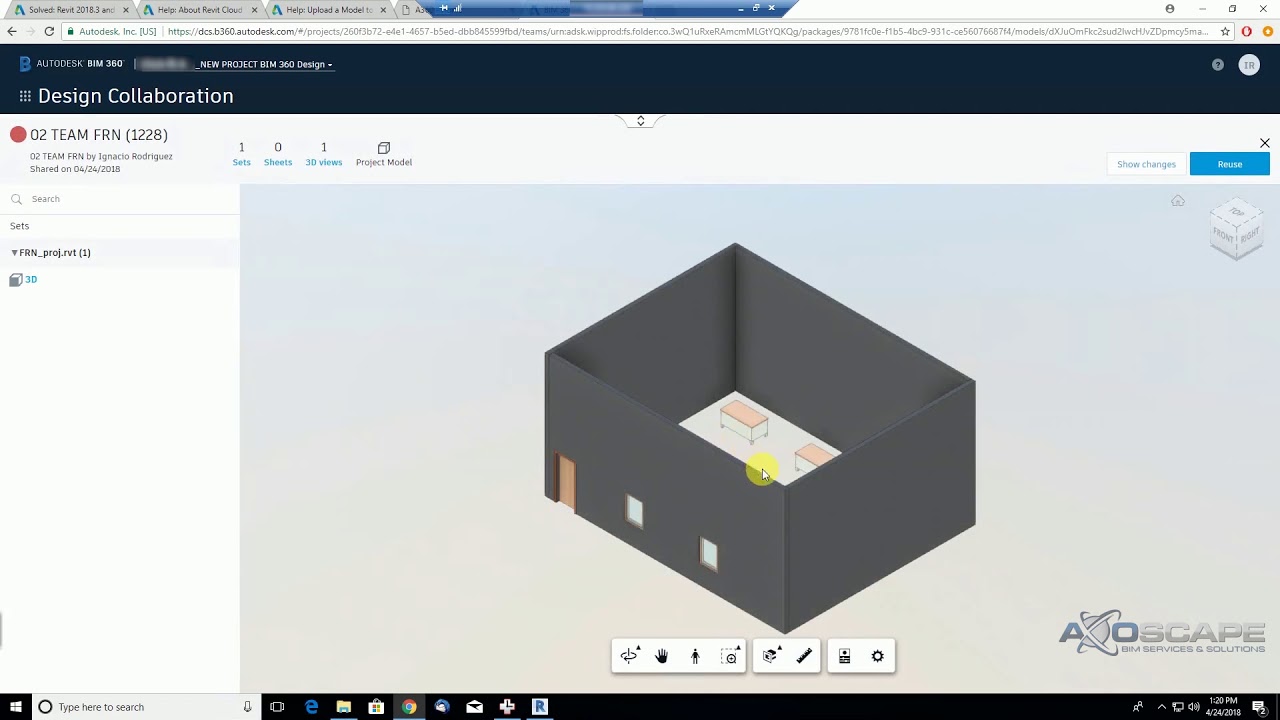Click the ViewCube navigation cube
Screen dimensions: 1280x720
pyautogui.click(x=1237, y=229)
